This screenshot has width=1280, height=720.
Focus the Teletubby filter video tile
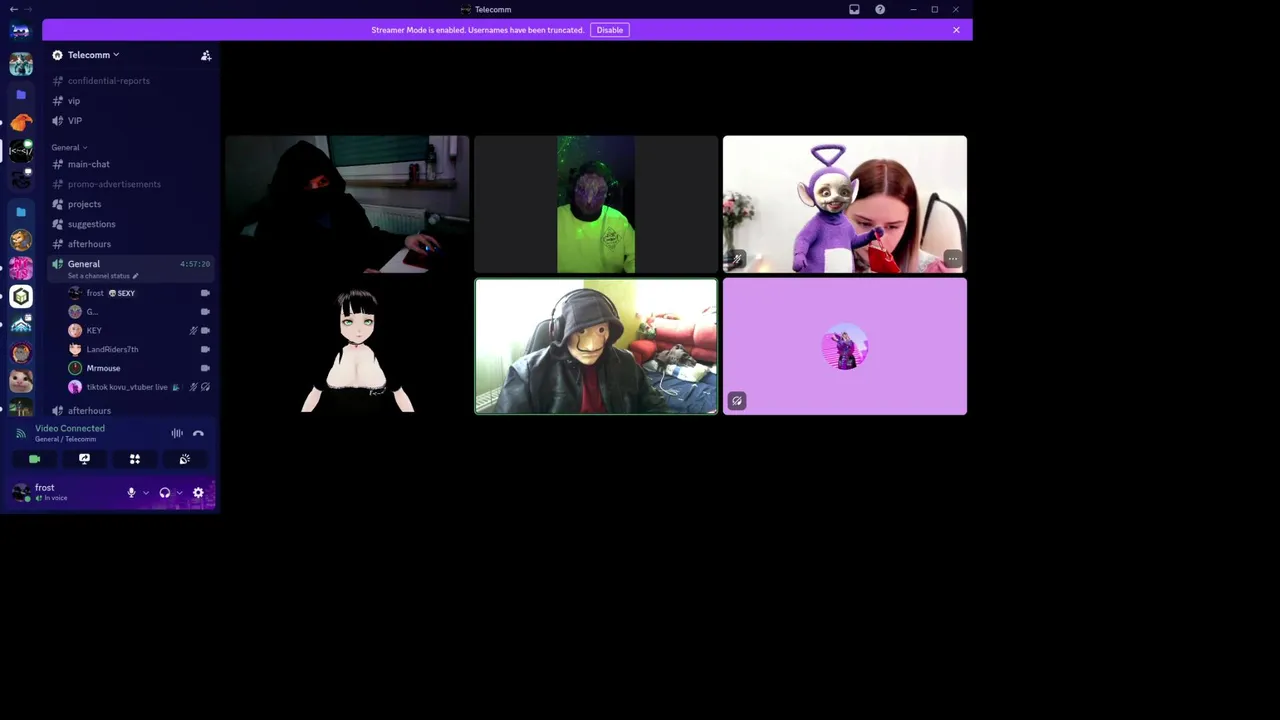[845, 204]
